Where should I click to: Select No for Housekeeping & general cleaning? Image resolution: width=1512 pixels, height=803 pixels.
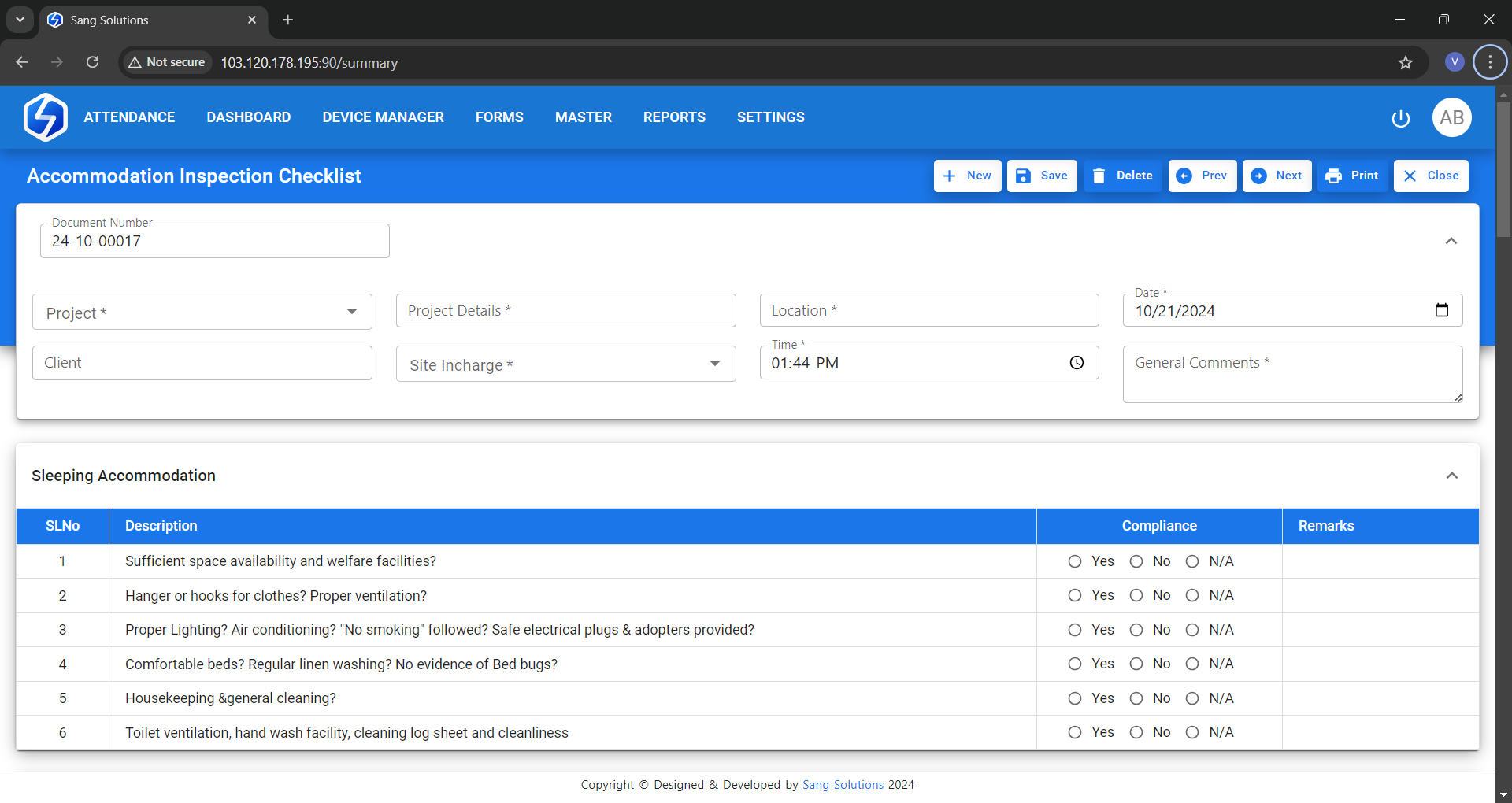pos(1136,698)
